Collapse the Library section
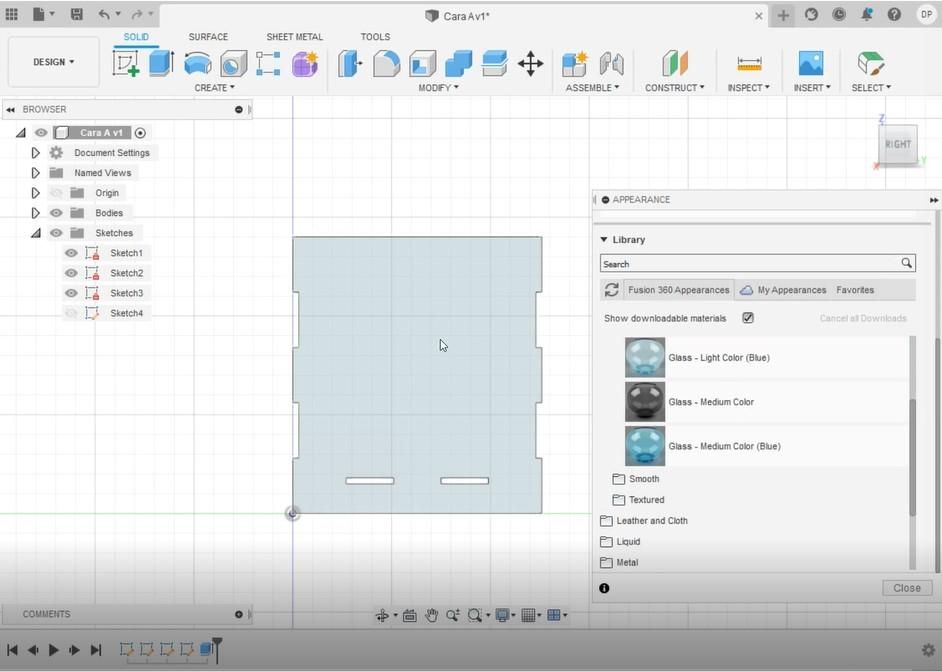Viewport: 942px width, 671px height. (604, 239)
